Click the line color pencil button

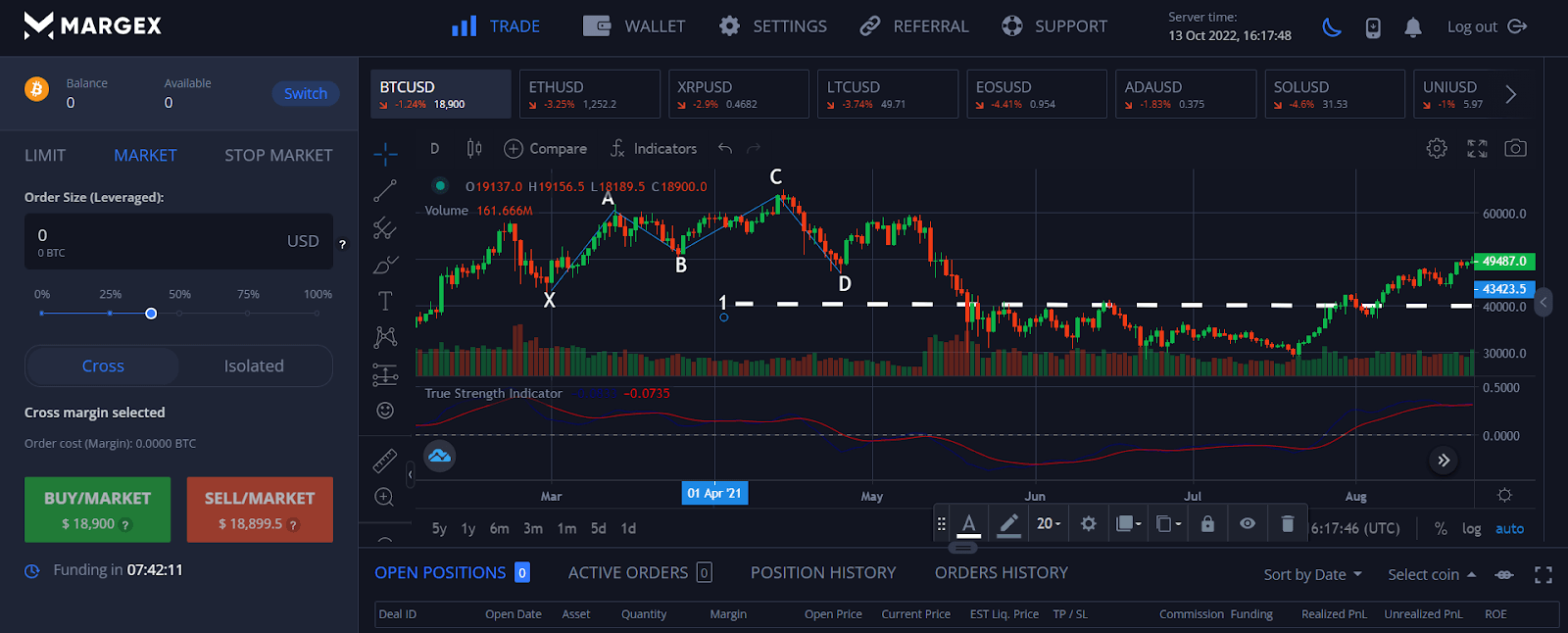[1008, 524]
